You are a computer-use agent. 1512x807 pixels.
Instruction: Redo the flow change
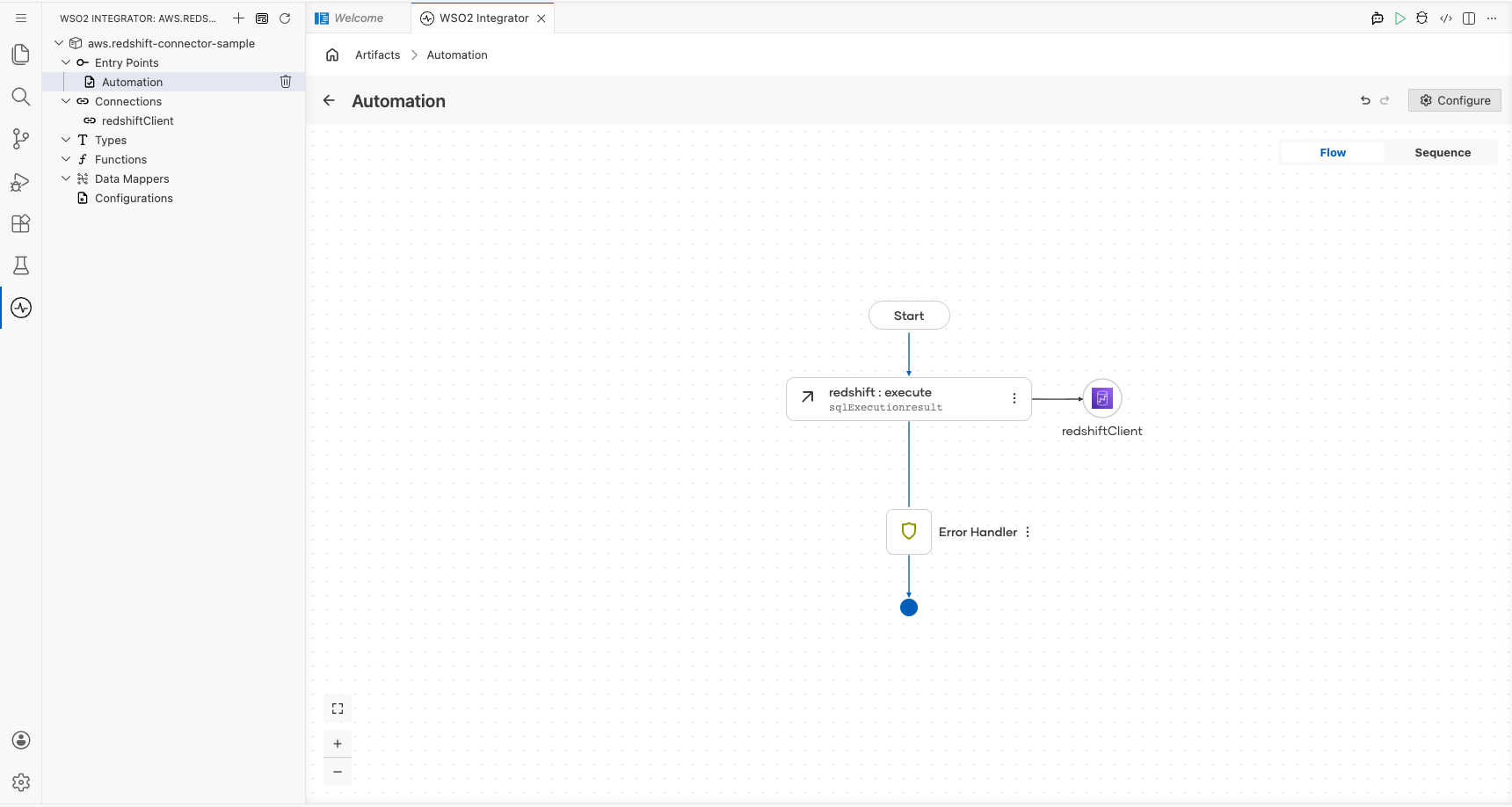coord(1385,100)
